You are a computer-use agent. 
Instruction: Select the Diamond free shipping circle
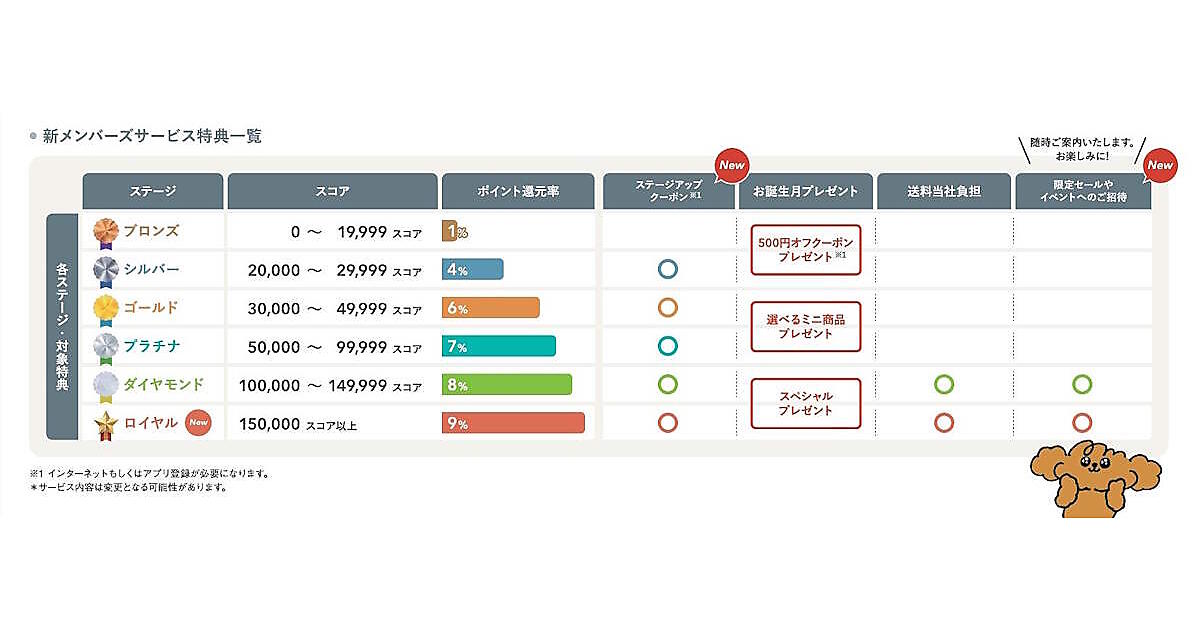pyautogui.click(x=943, y=384)
